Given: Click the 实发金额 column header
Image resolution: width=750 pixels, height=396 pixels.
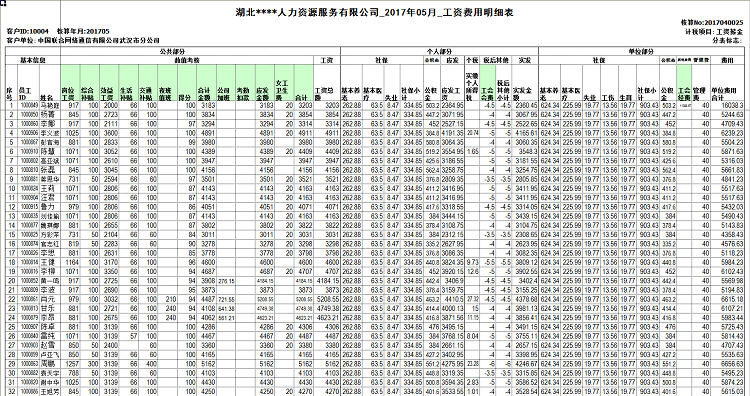Looking at the screenshot, I should click(525, 83).
